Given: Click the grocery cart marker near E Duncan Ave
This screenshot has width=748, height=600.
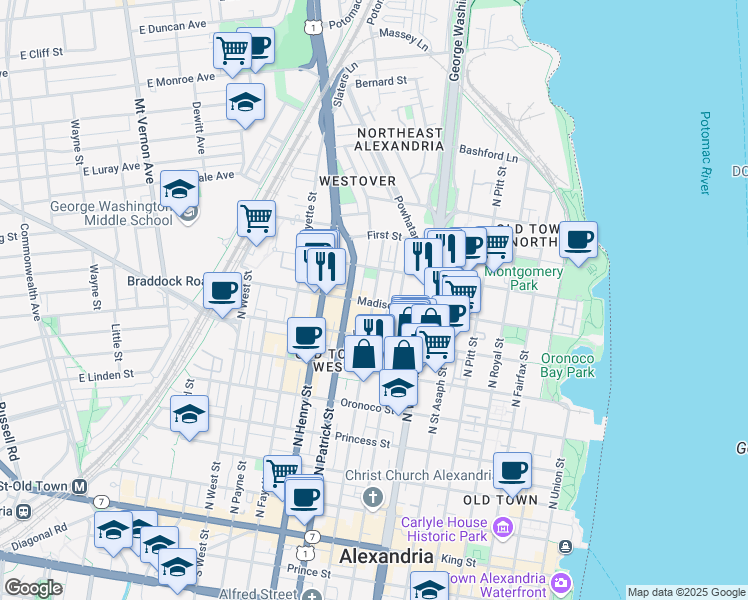Looking at the screenshot, I should 232,51.
